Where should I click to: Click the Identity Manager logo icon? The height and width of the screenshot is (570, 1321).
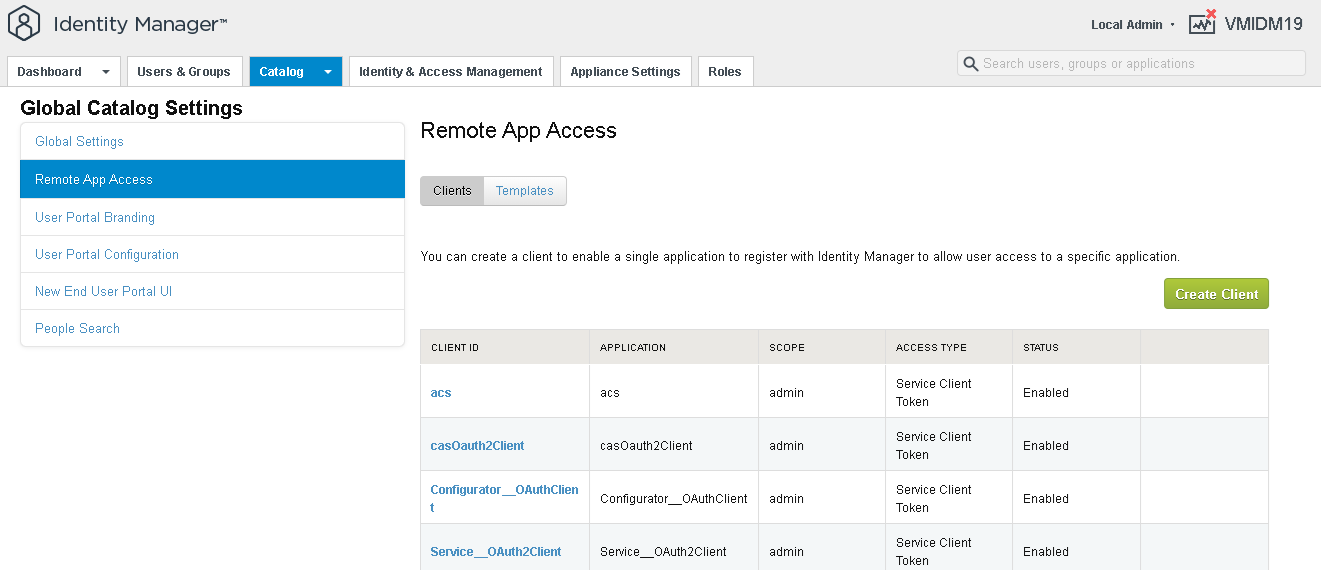(24, 23)
